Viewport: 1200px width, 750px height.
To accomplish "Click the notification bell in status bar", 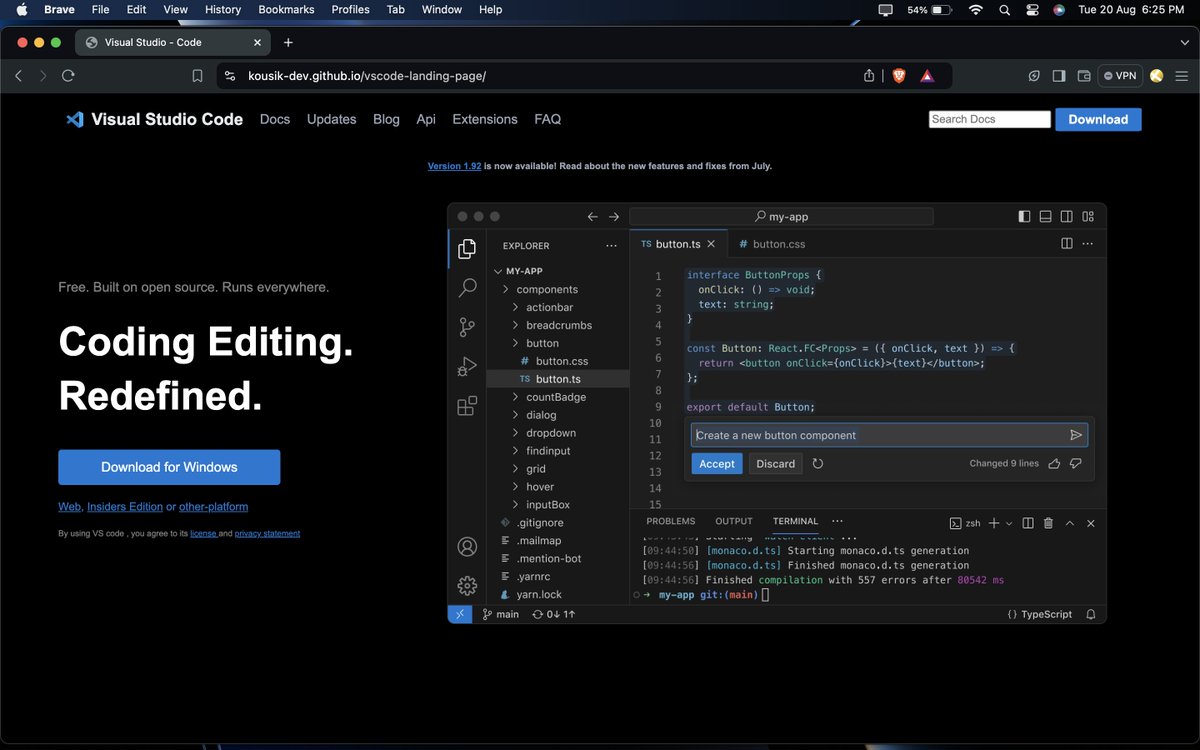I will [x=1091, y=614].
